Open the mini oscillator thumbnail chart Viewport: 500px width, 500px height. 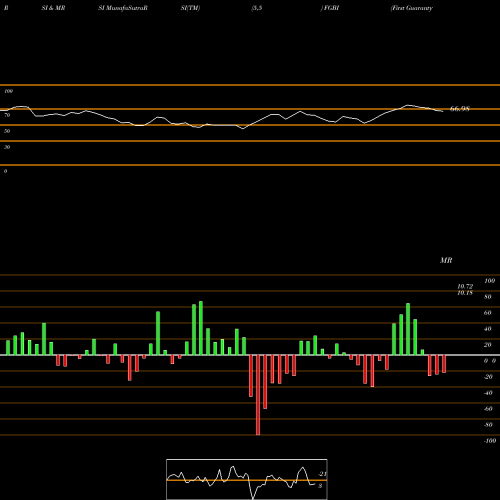pos(247,479)
